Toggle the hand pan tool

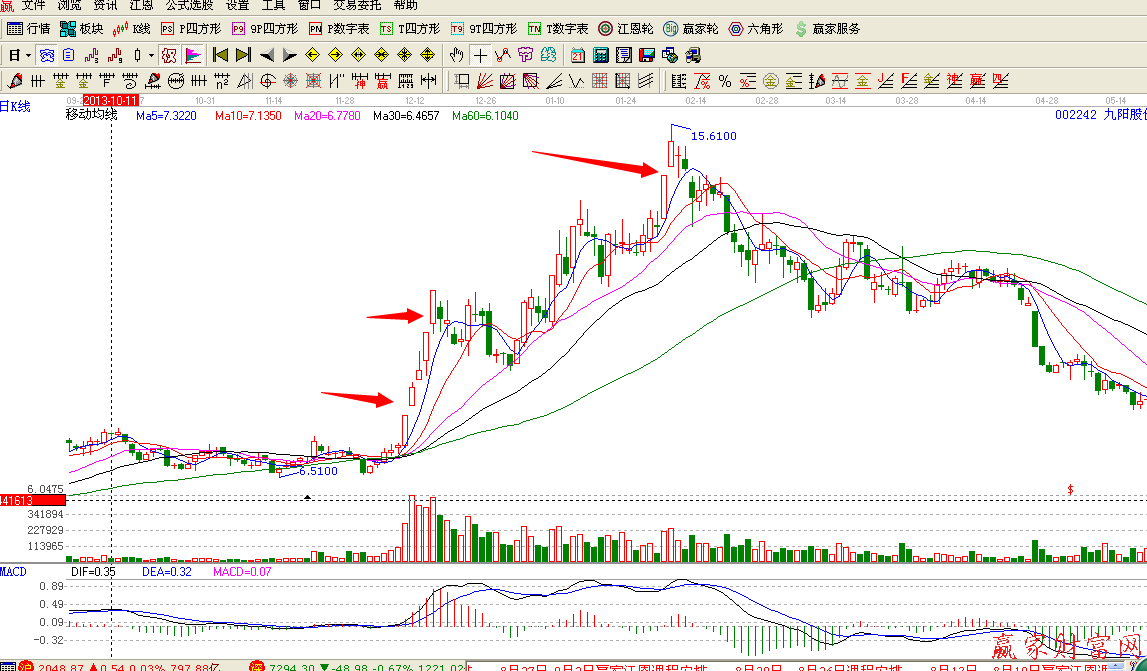[x=457, y=55]
